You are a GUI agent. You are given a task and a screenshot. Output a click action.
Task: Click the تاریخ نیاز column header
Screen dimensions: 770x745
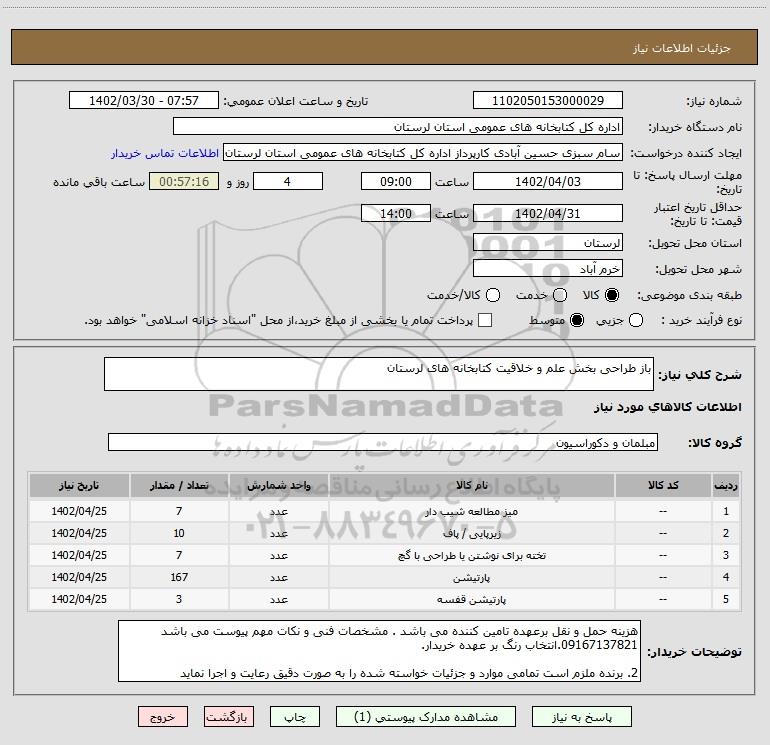[79, 486]
